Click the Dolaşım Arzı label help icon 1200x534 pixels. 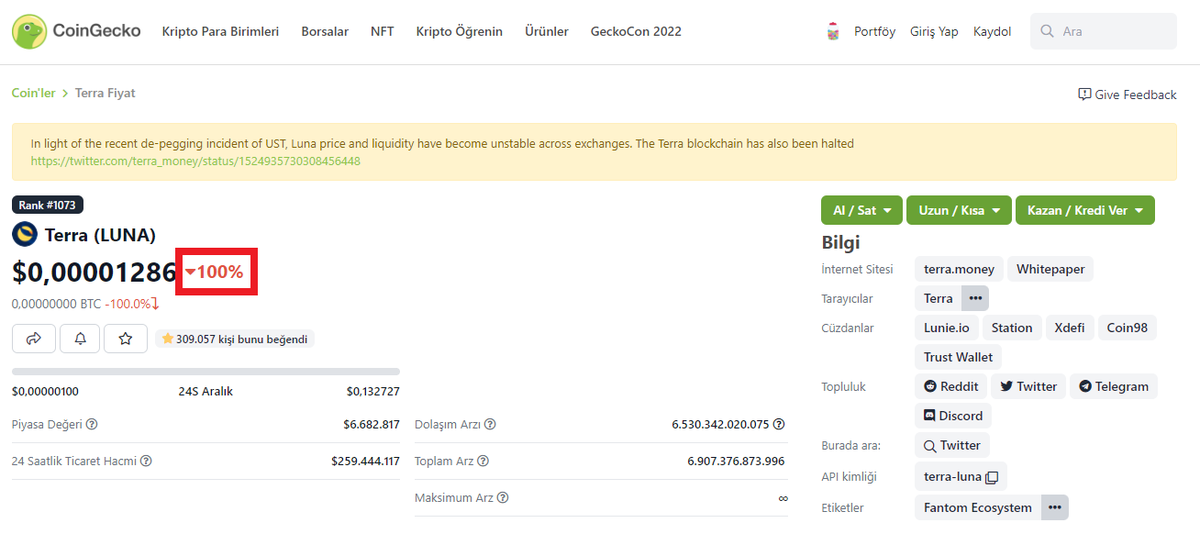pos(490,424)
